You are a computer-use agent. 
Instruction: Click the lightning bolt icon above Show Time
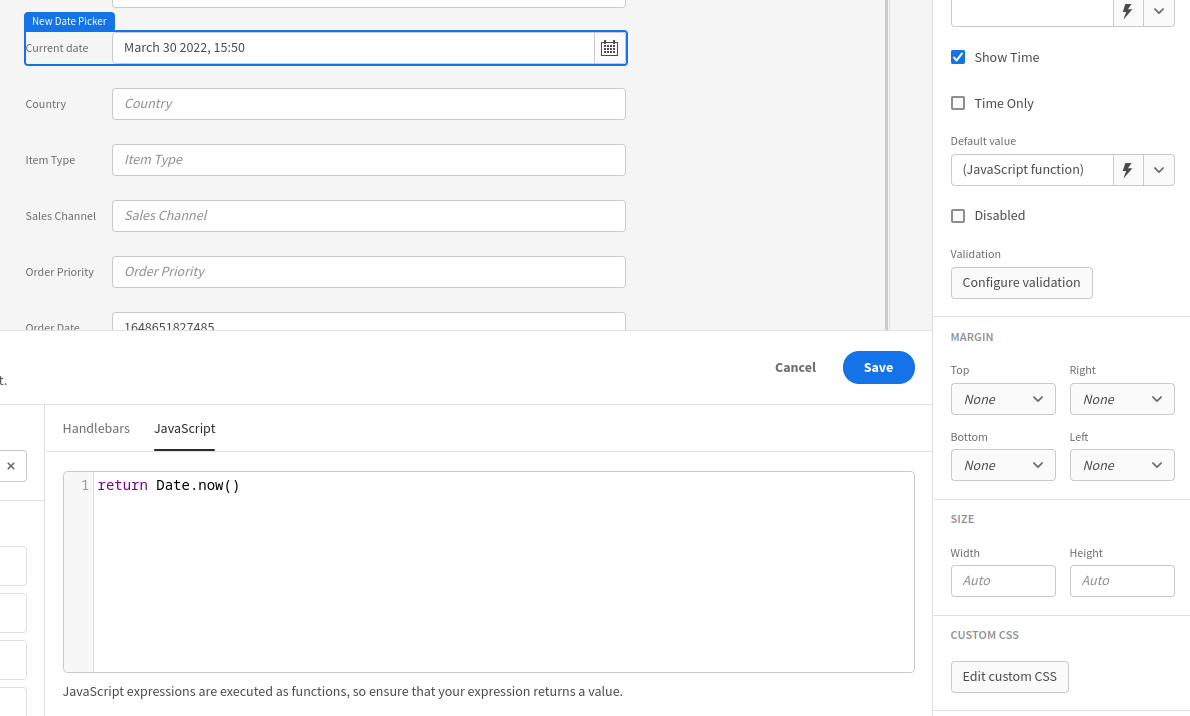1128,11
